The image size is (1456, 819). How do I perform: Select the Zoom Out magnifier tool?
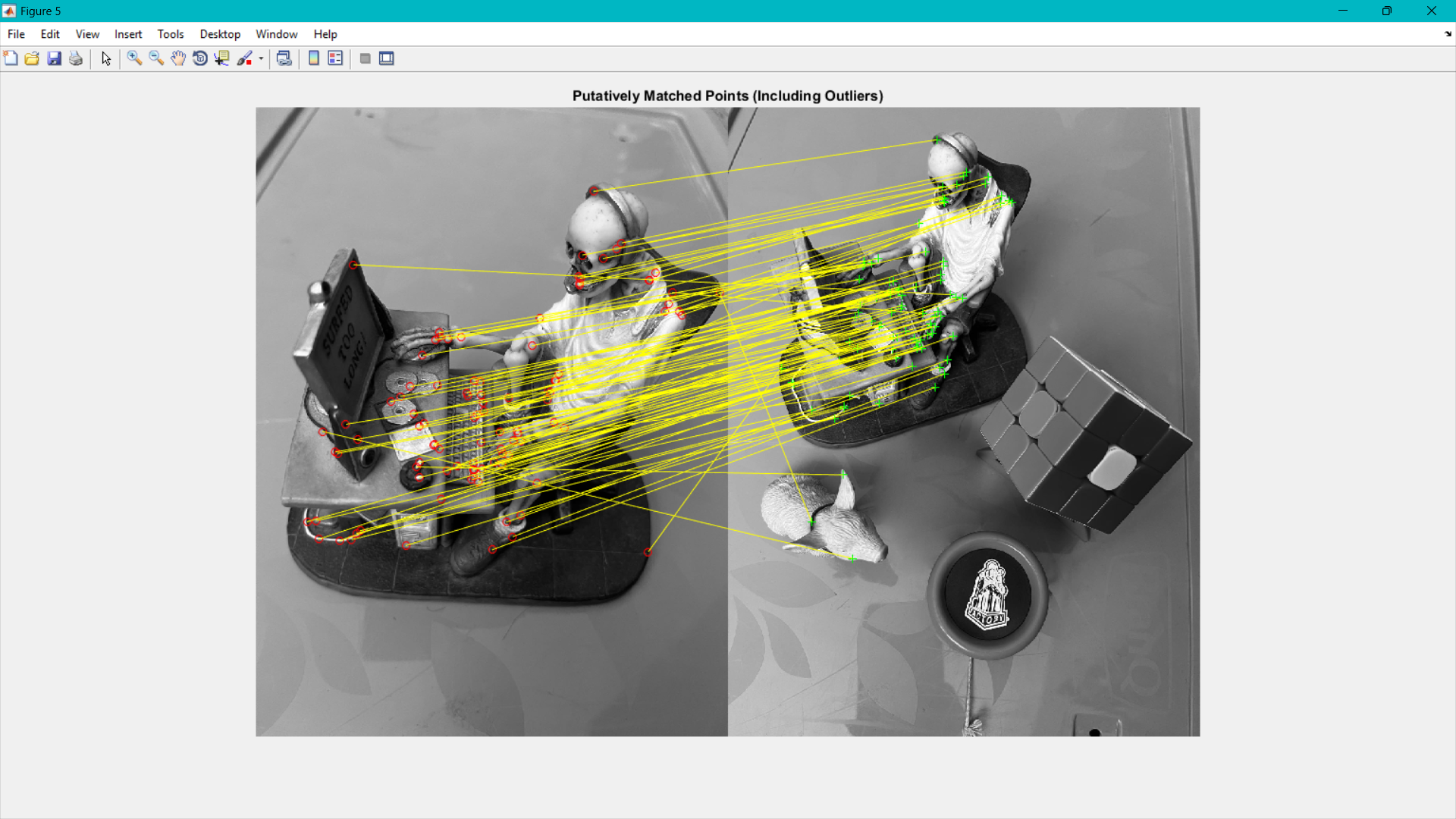(156, 58)
